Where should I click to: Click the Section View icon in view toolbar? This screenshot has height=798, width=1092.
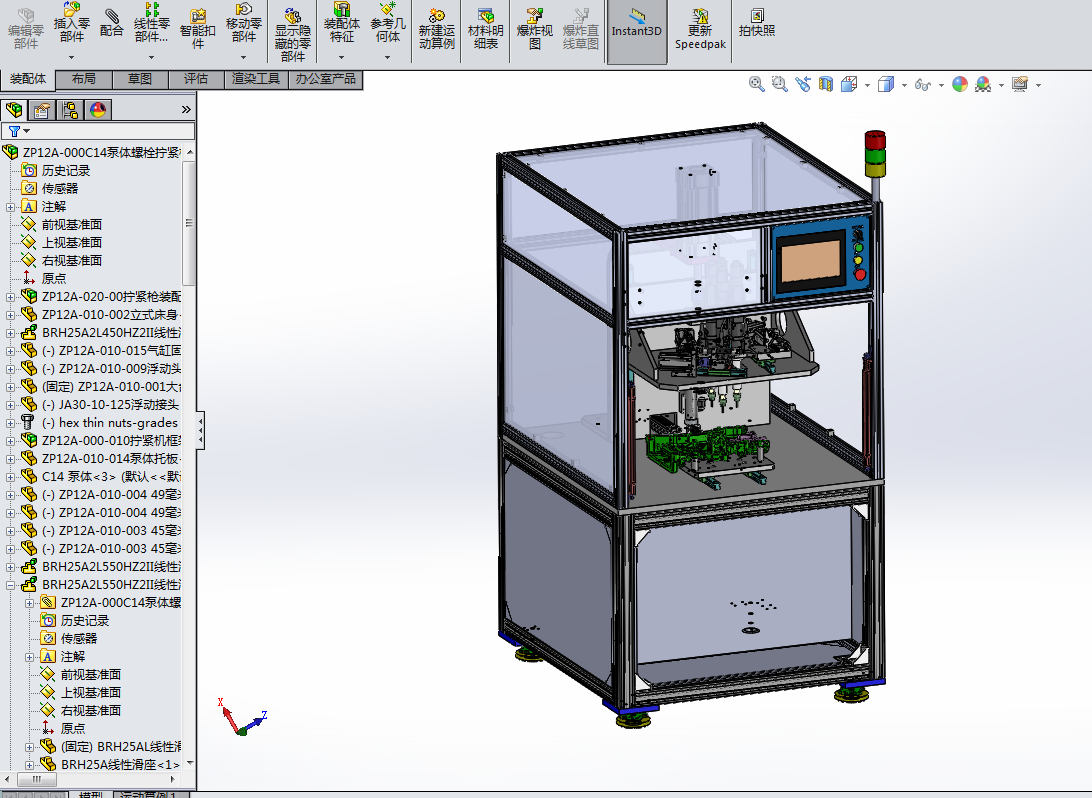point(825,85)
